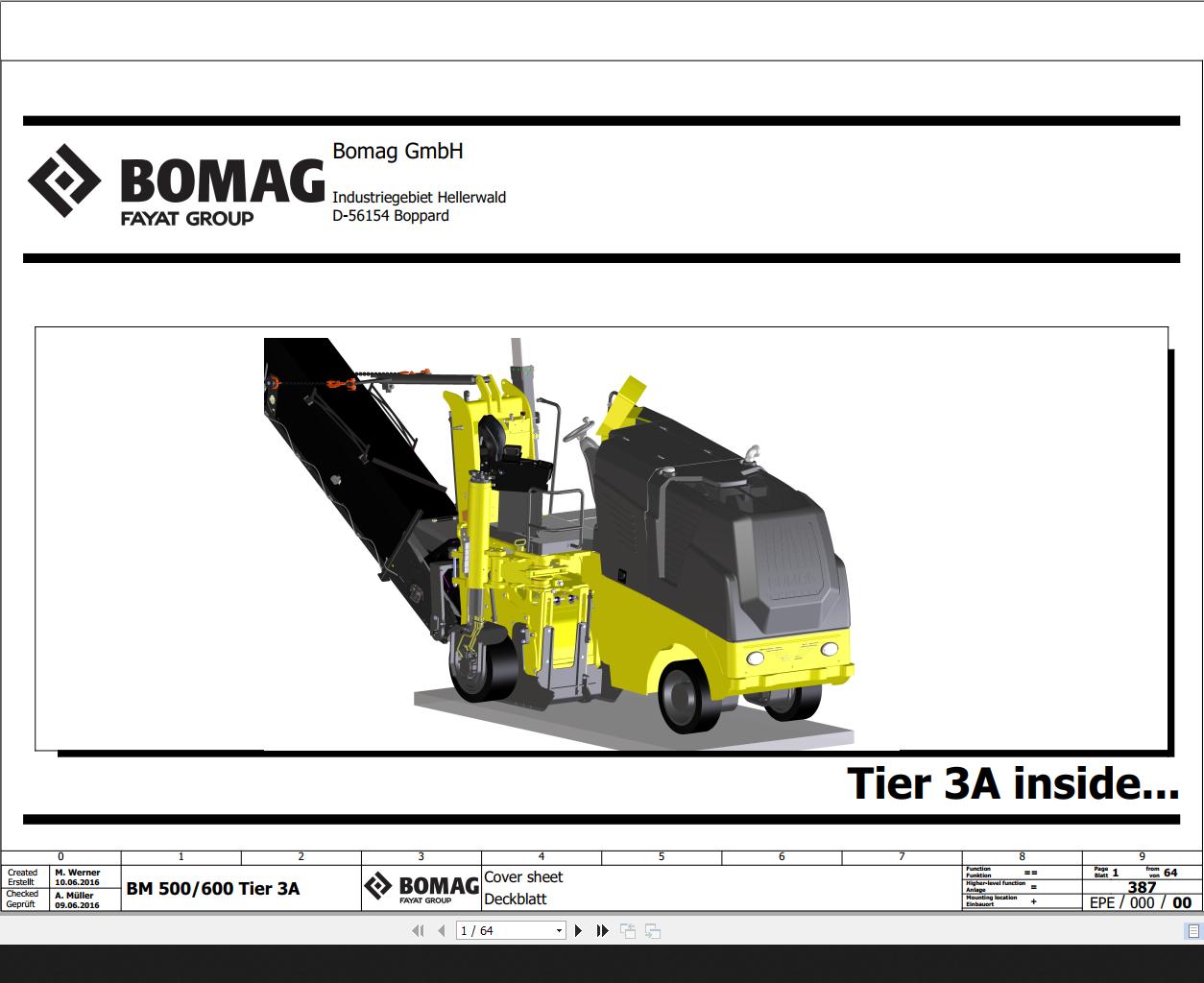The image size is (1204, 983).
Task: Click the BOMAG logo in the header
Action: coord(176,185)
